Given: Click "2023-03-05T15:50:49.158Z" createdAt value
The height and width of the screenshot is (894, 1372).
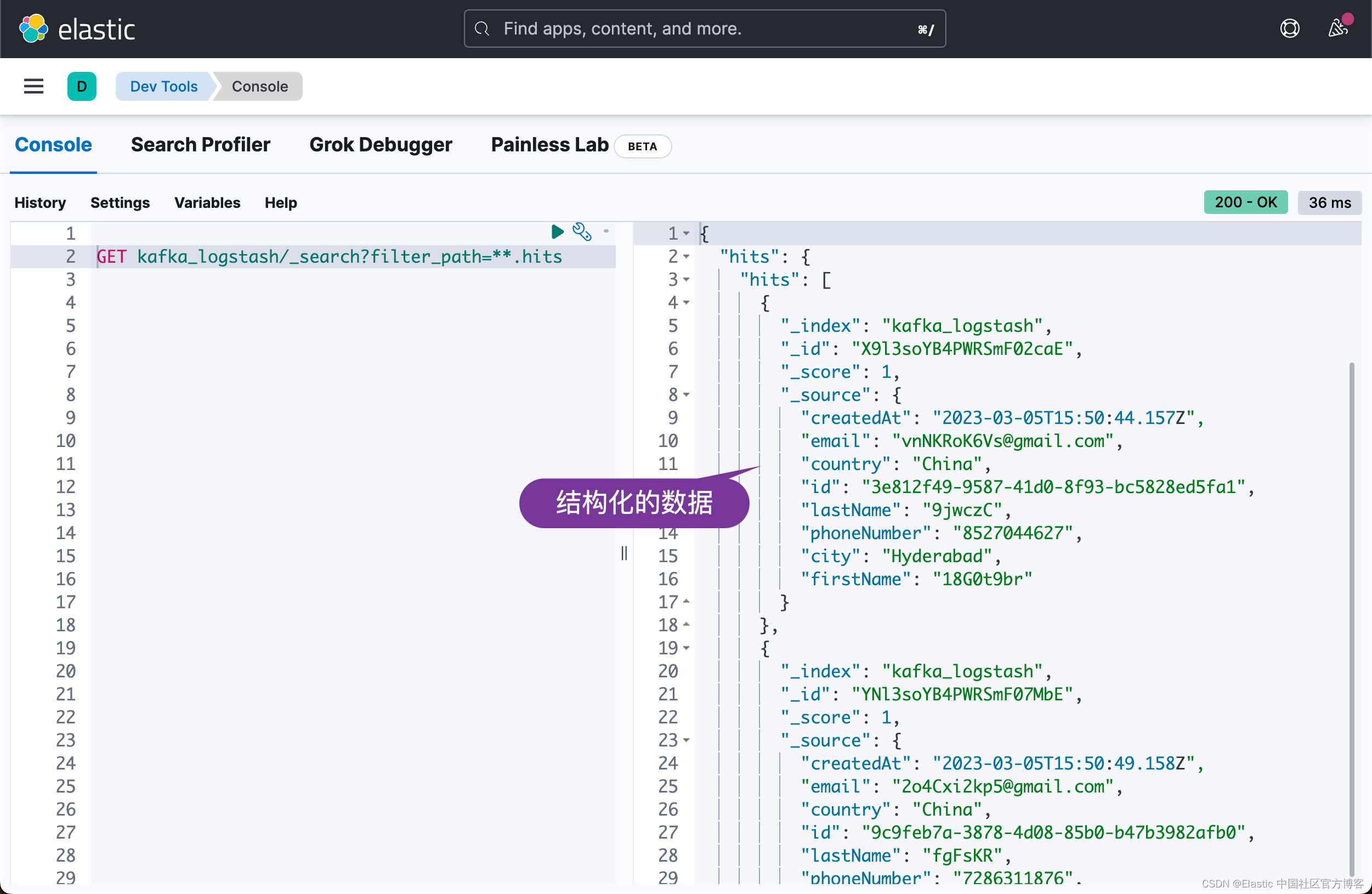Looking at the screenshot, I should pos(1063,763).
